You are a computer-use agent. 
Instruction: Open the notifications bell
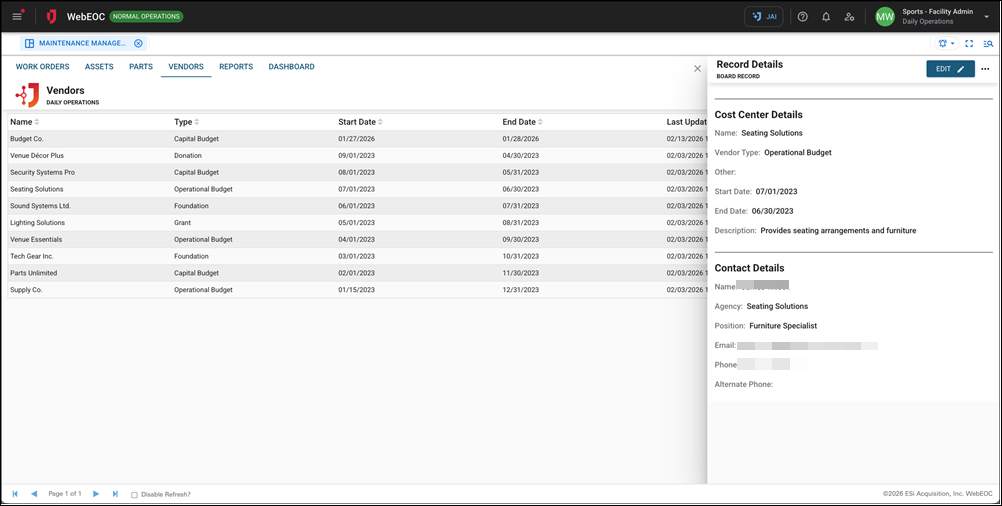tap(826, 17)
